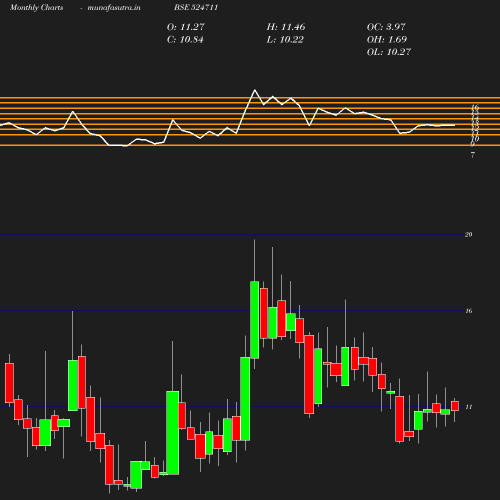Select the high value 'H: 11.46'
Image resolution: width=500 pixels, height=500 pixels.
[286, 27]
